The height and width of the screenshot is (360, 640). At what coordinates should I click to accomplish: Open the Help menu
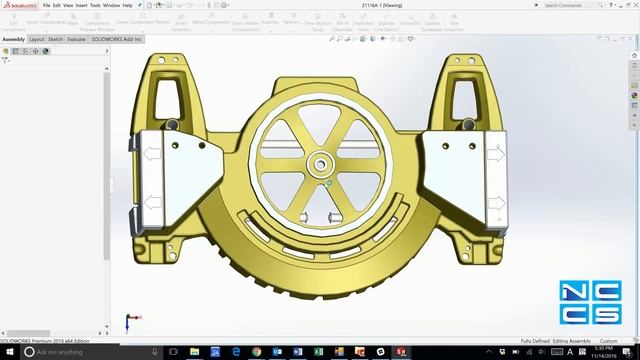127,5
